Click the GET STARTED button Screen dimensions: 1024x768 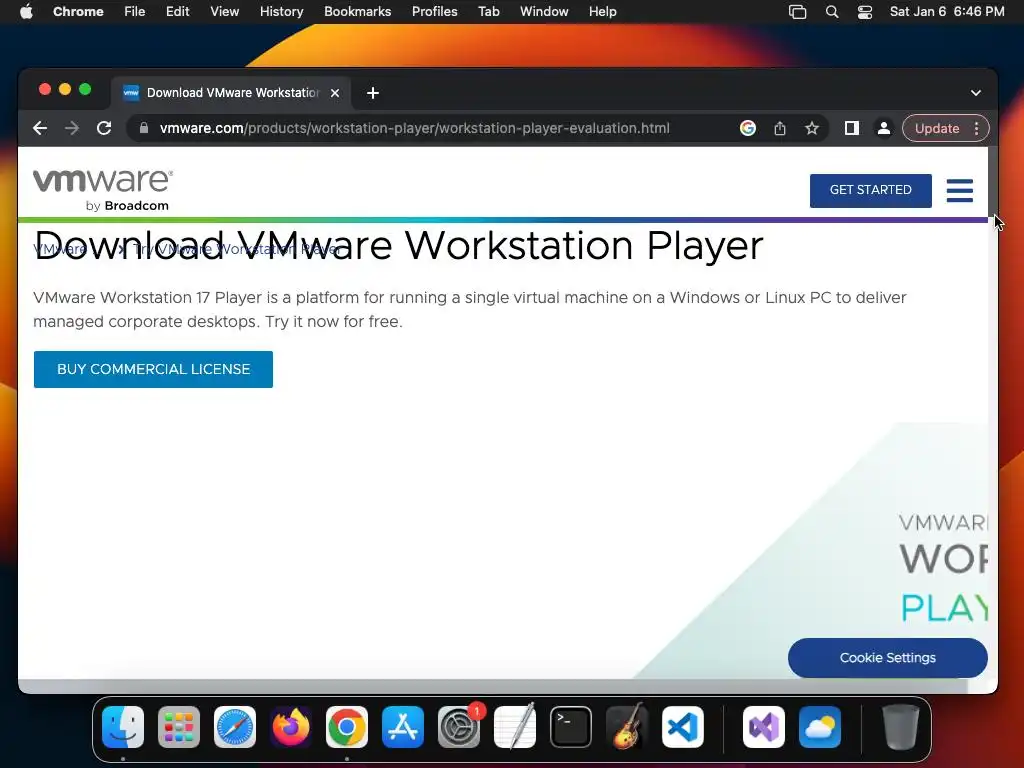point(871,190)
